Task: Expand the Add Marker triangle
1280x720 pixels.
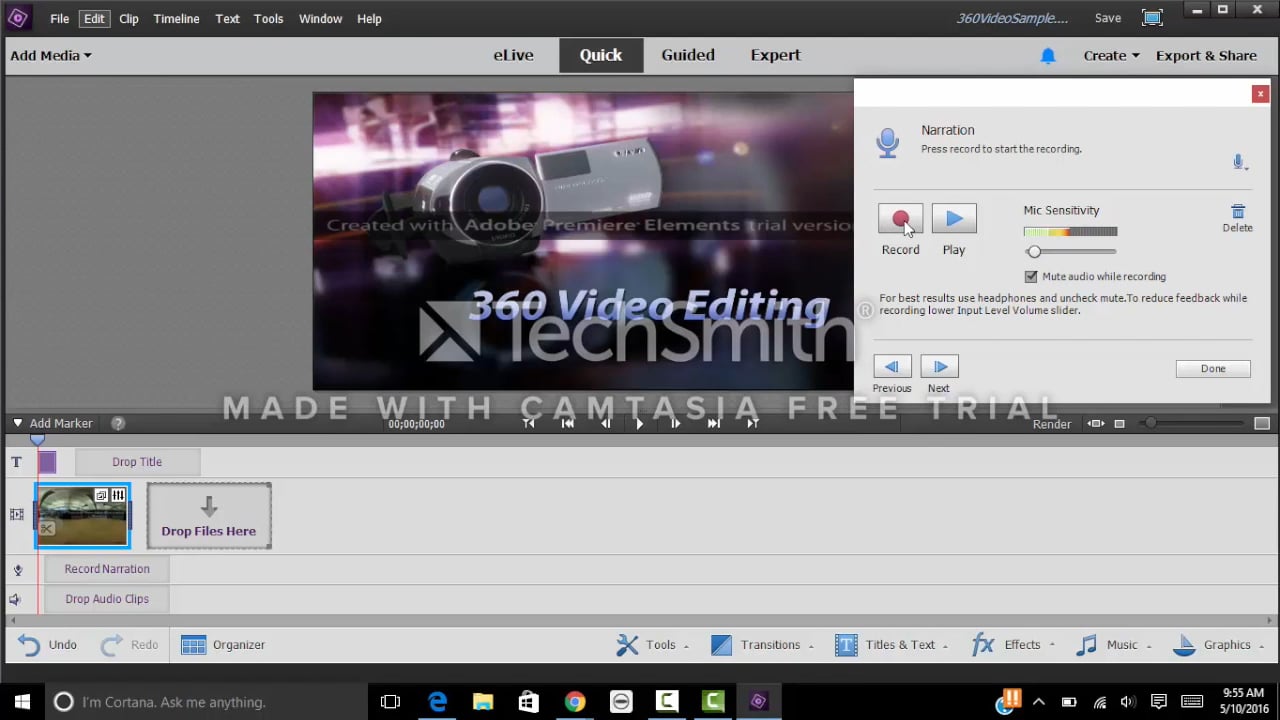Action: click(x=17, y=423)
